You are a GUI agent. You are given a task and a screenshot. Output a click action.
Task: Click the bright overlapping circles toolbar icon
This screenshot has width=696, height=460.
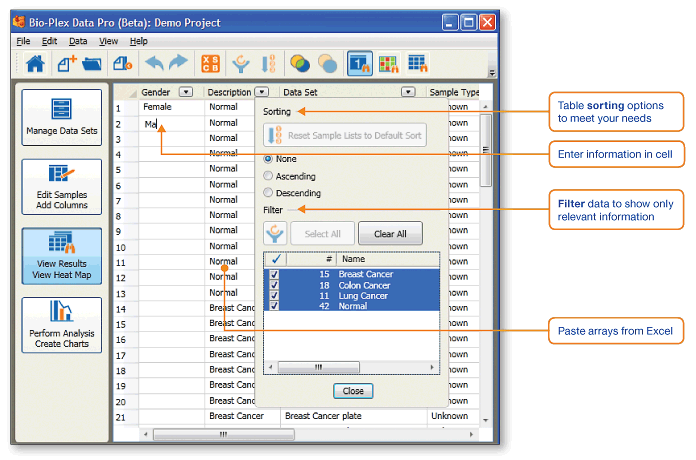pos(300,63)
